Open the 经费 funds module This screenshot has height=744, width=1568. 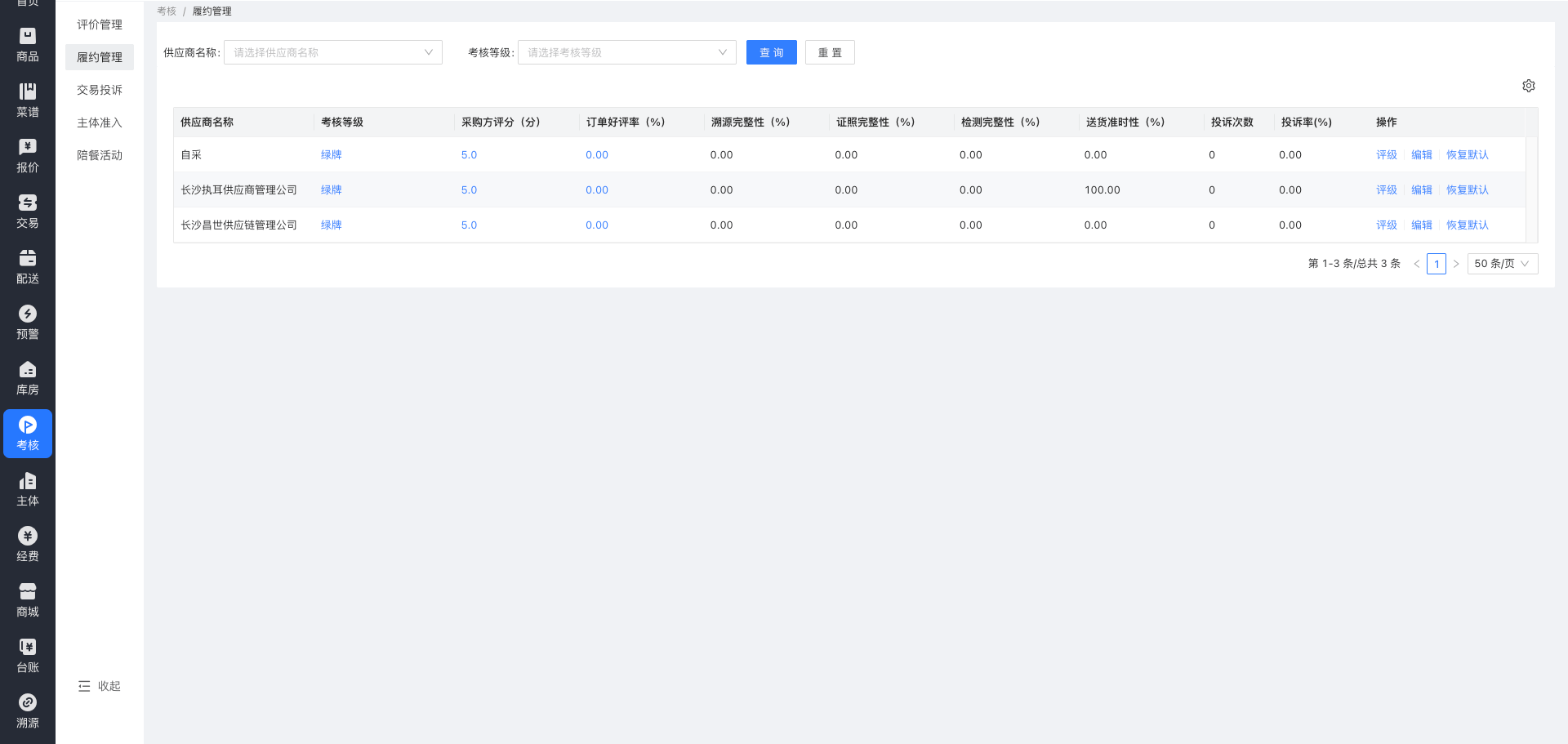click(28, 545)
